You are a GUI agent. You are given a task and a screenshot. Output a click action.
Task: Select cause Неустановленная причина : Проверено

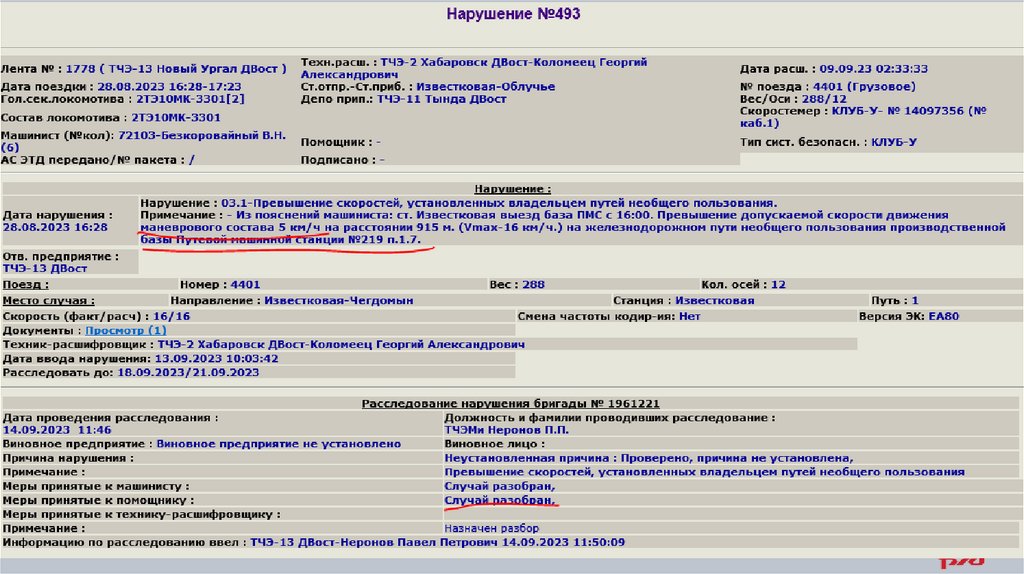coord(648,458)
